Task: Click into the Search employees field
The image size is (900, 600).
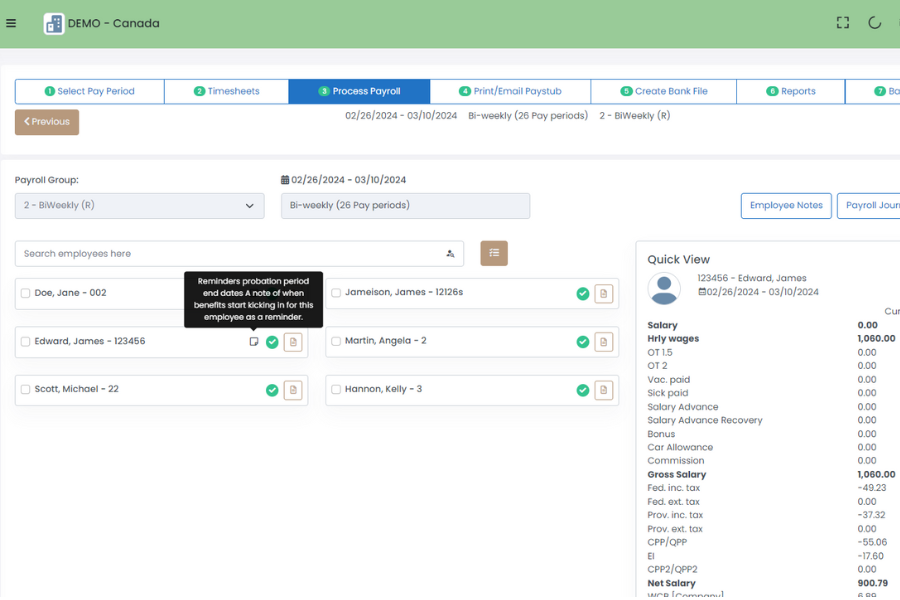Action: (230, 254)
